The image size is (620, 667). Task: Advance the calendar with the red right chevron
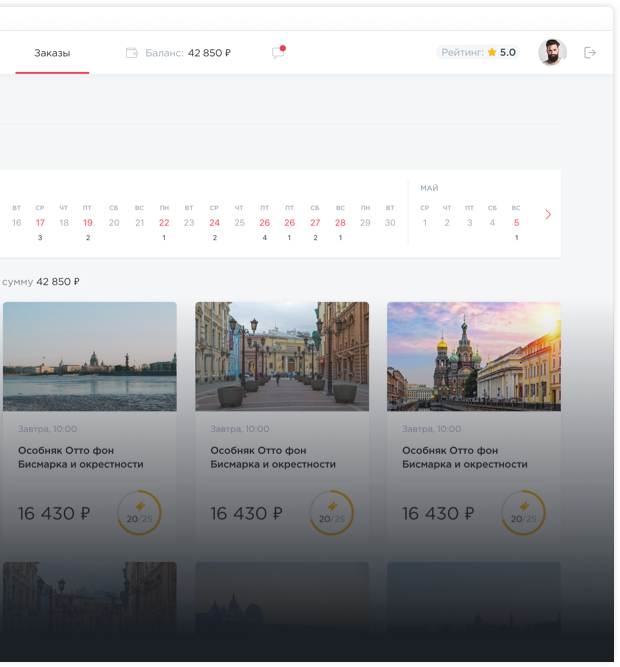548,215
